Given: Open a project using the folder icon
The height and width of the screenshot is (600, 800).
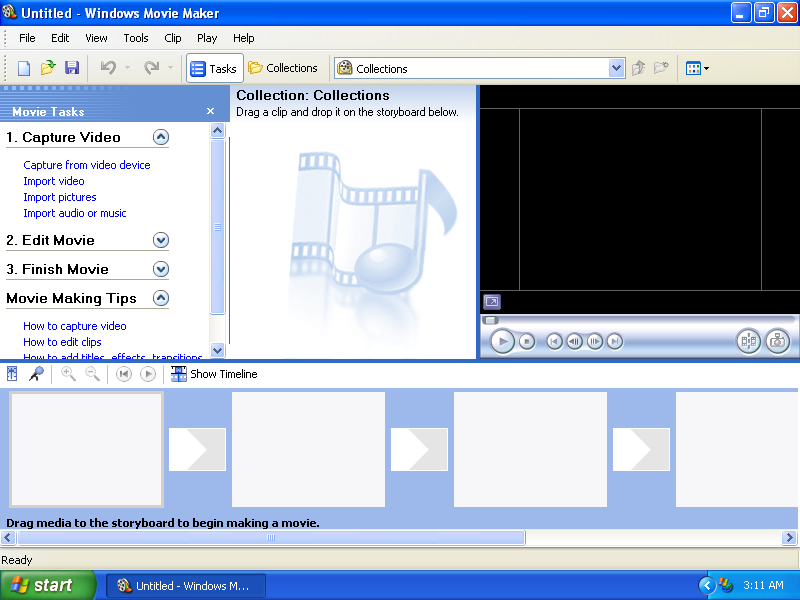Looking at the screenshot, I should [x=48, y=68].
